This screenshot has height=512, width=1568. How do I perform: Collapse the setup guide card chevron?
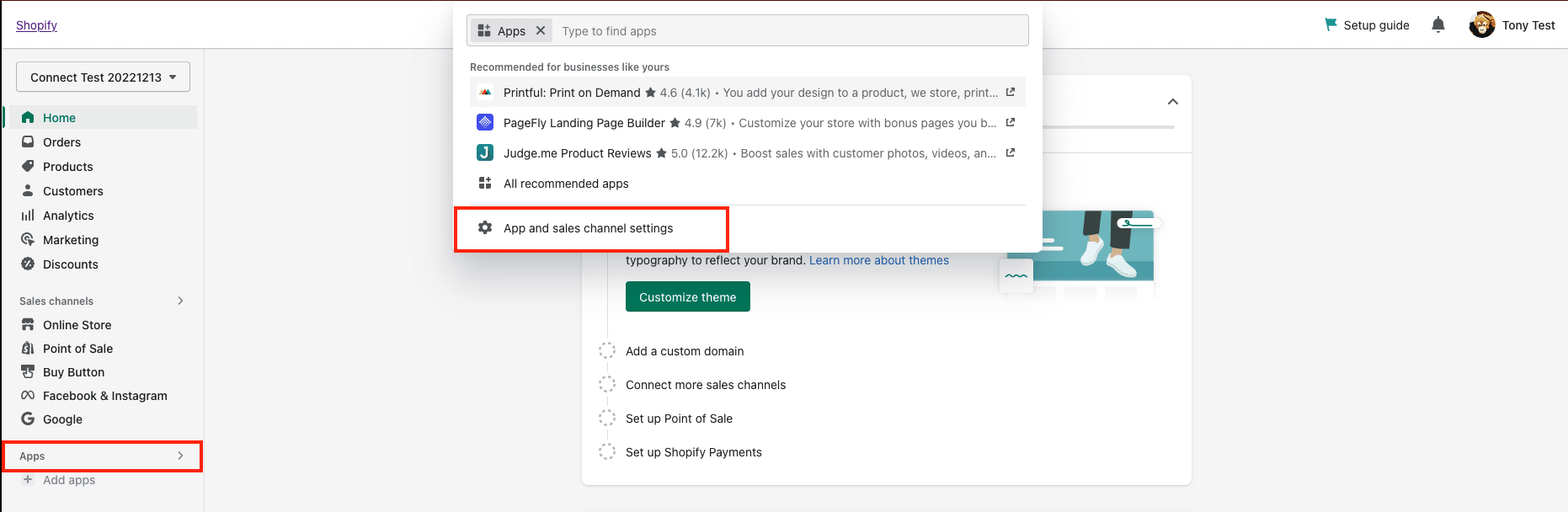tap(1173, 102)
